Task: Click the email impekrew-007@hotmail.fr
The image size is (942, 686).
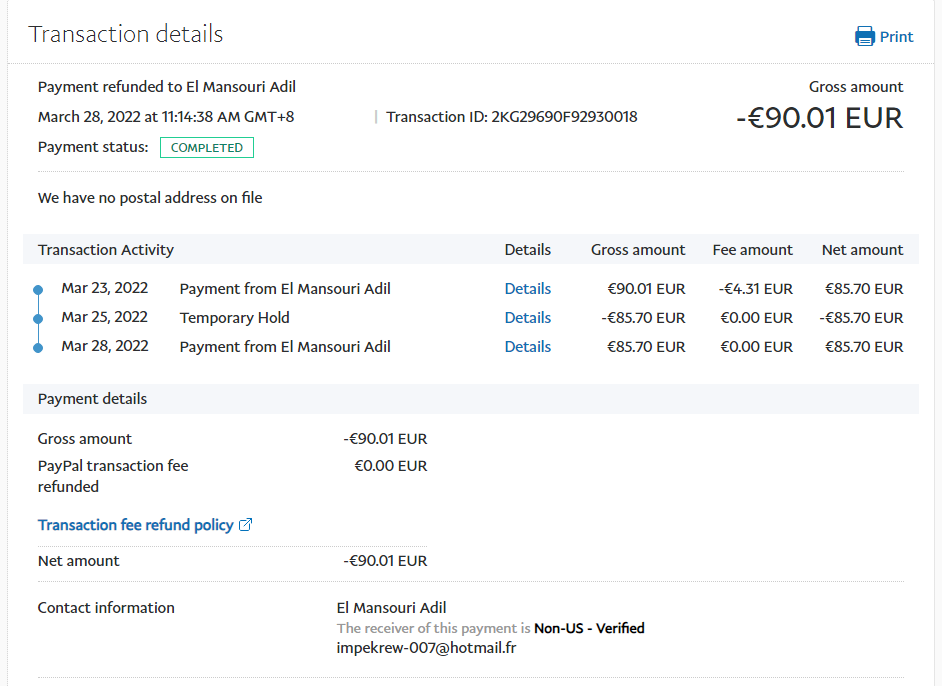Action: [x=426, y=648]
